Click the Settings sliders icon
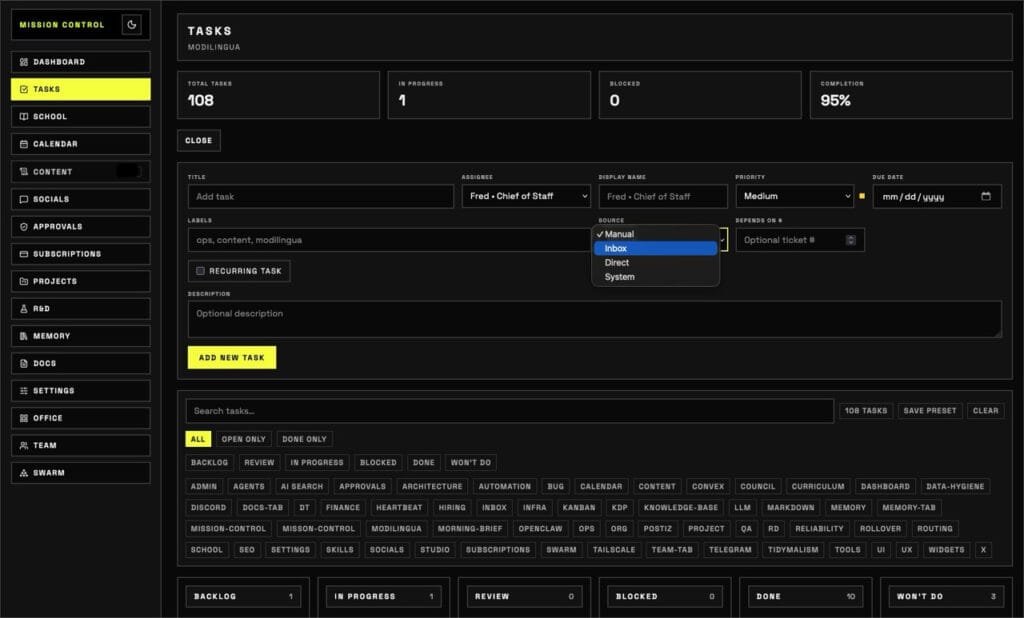1024x618 pixels. pos(24,391)
